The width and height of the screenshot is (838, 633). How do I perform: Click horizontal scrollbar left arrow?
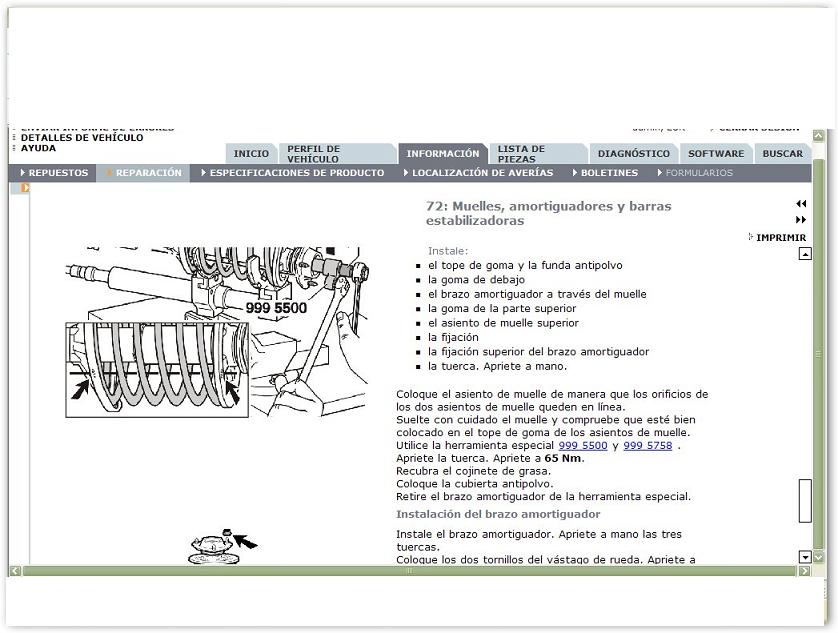(x=15, y=571)
